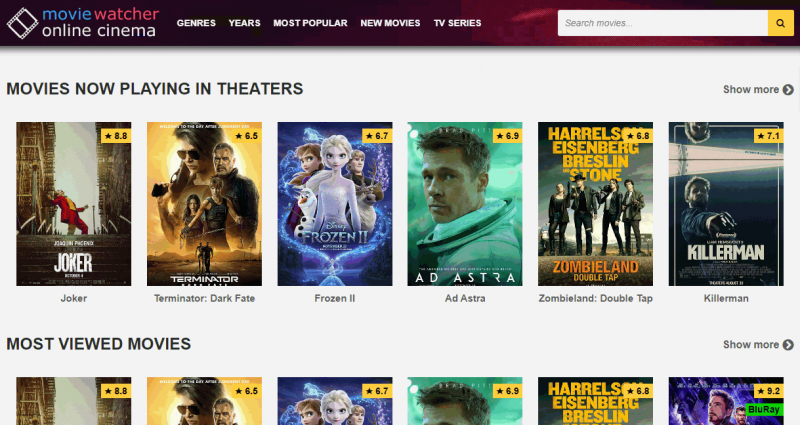Focus the Search movies text field
The image size is (800, 425).
[x=661, y=23]
